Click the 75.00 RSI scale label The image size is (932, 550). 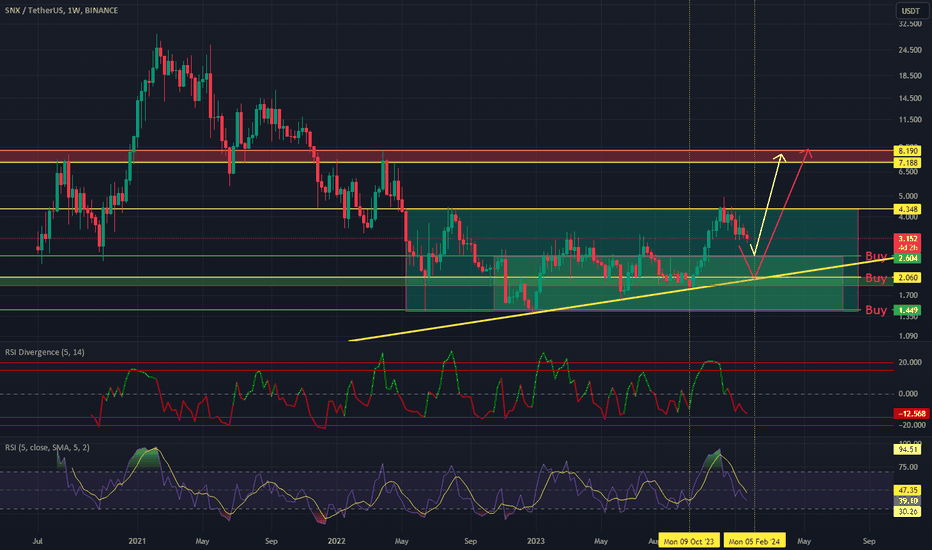pyautogui.click(x=908, y=467)
